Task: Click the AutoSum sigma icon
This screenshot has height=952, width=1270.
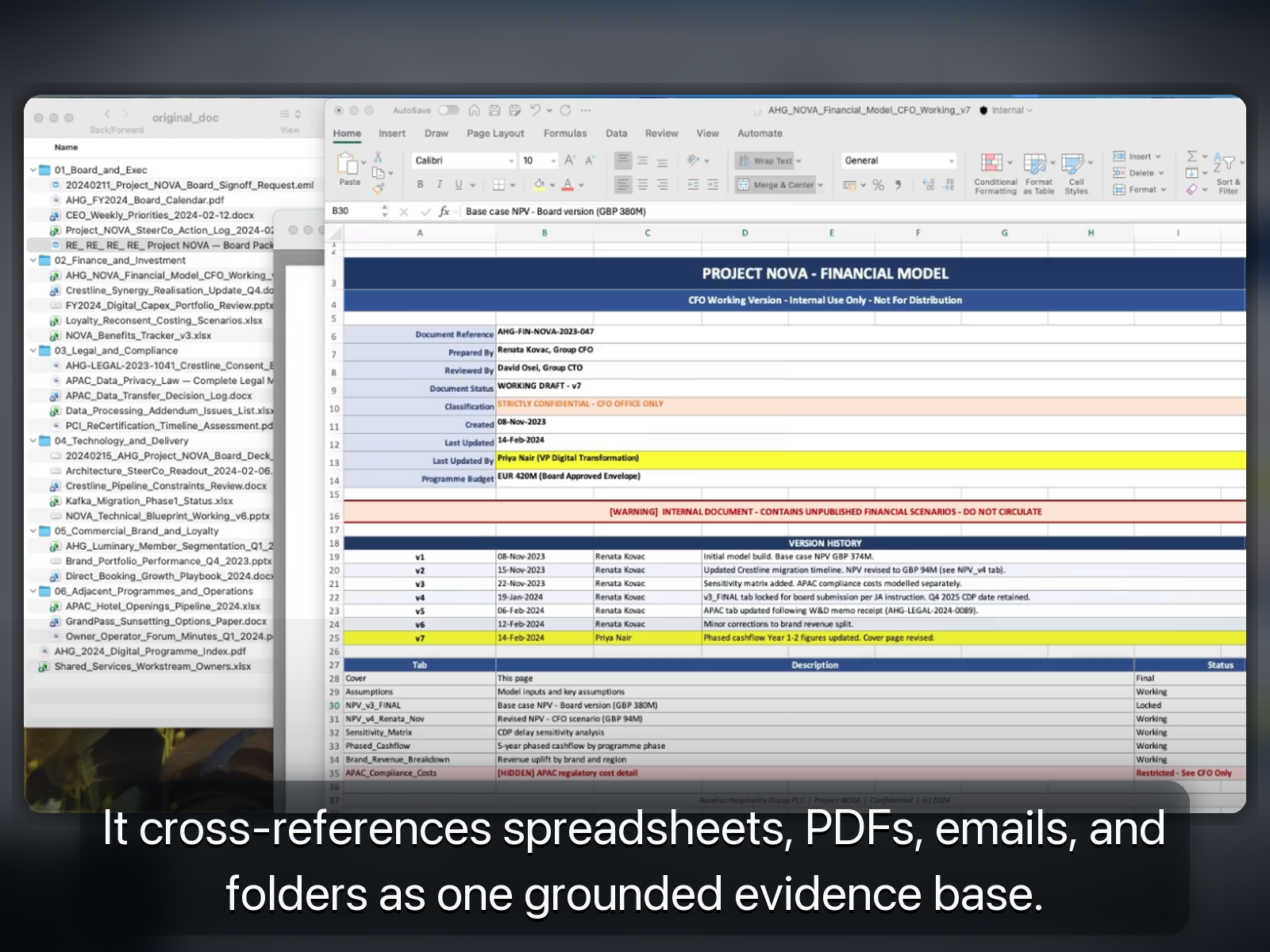Action: (x=1192, y=156)
